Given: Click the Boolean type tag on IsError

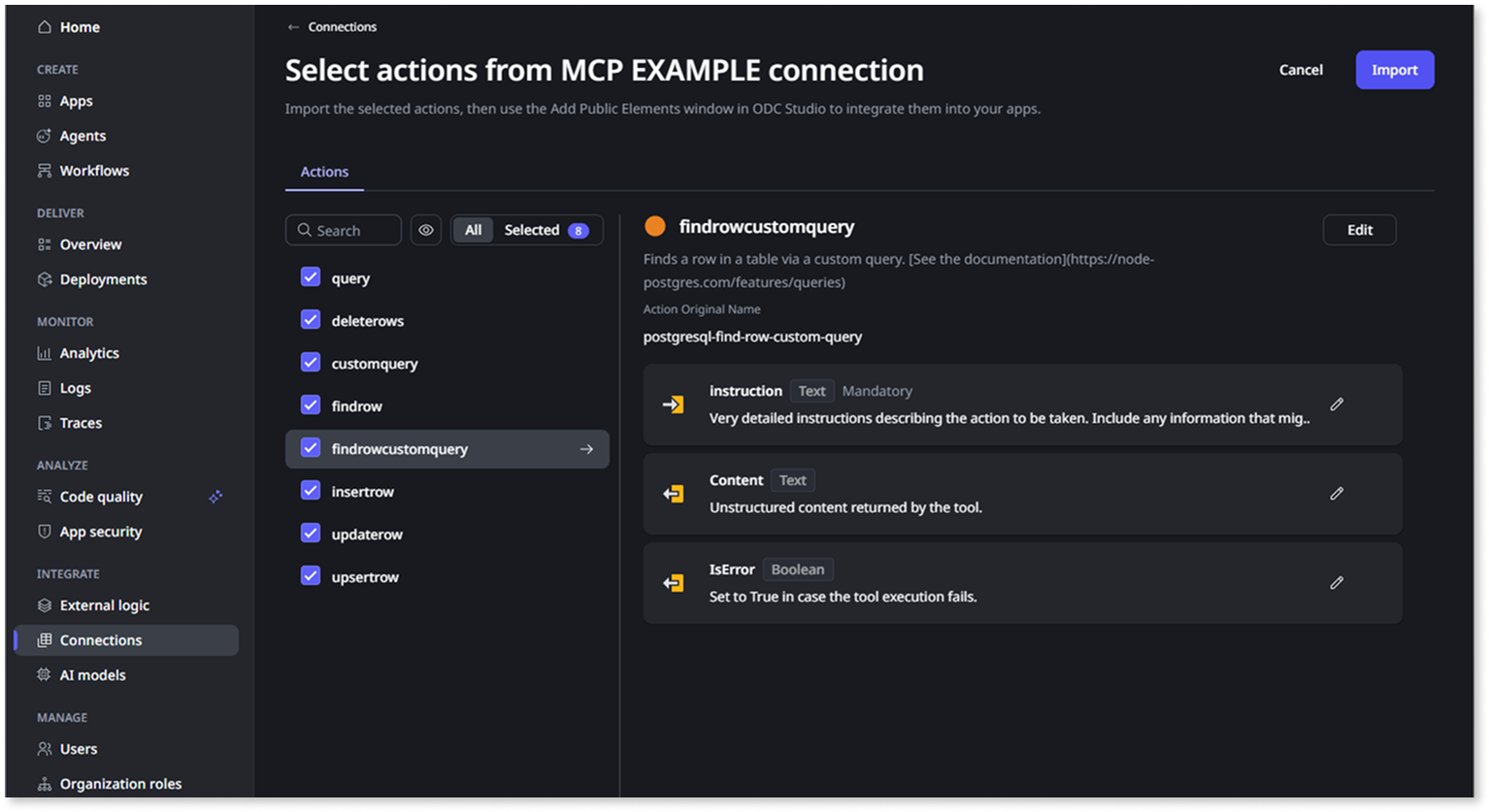Looking at the screenshot, I should (798, 569).
